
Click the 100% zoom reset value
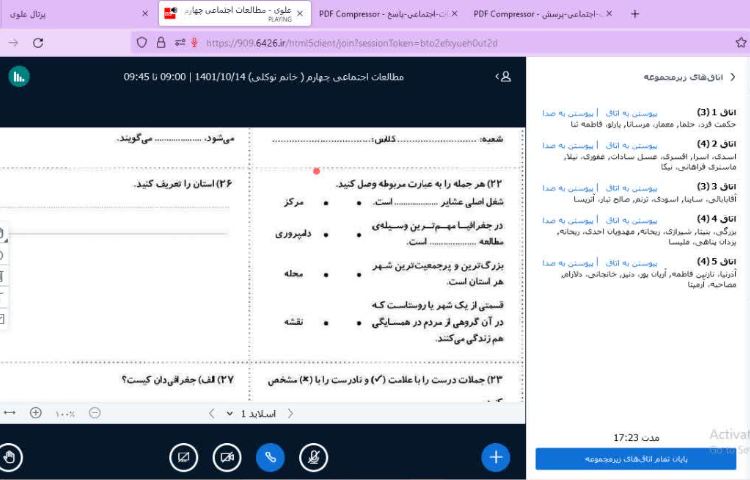(65, 414)
